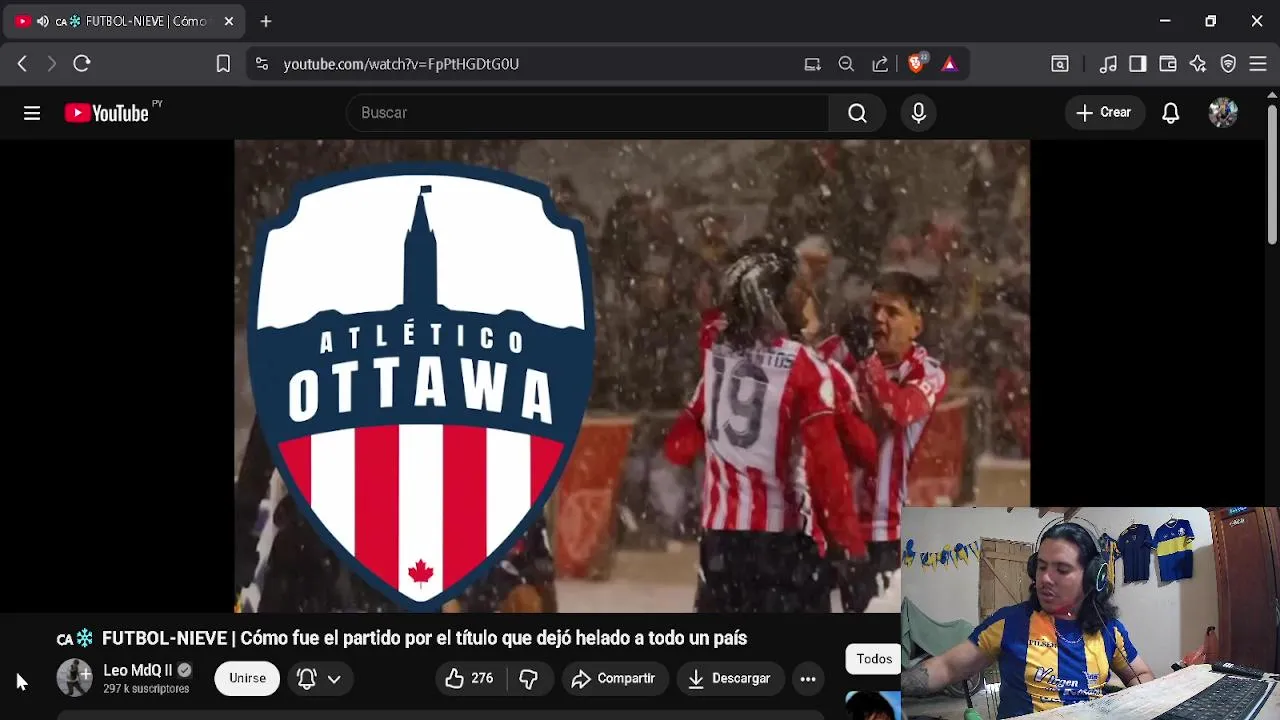Open the YouTube notifications bell
Viewport: 1280px width, 720px height.
[x=1171, y=113]
